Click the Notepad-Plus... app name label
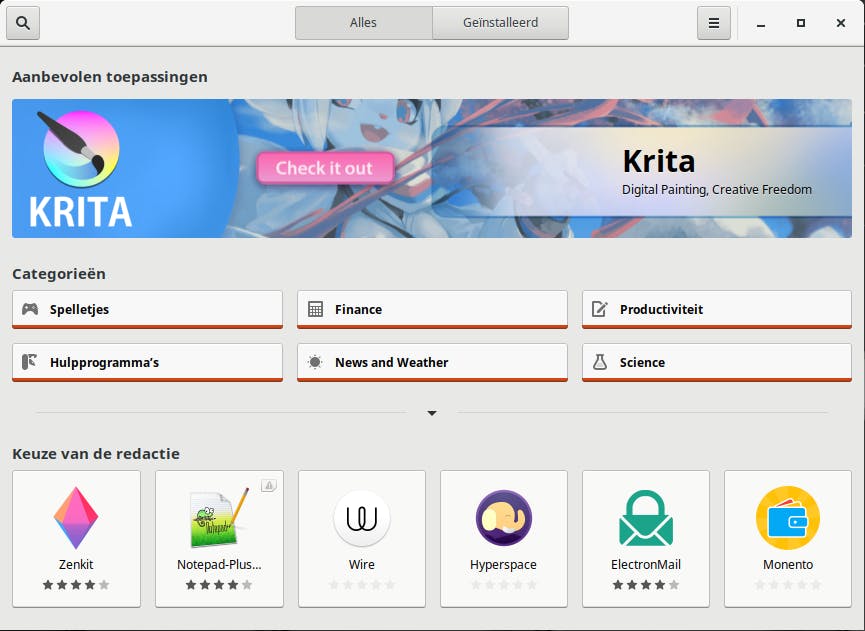The width and height of the screenshot is (865, 631). 219,565
